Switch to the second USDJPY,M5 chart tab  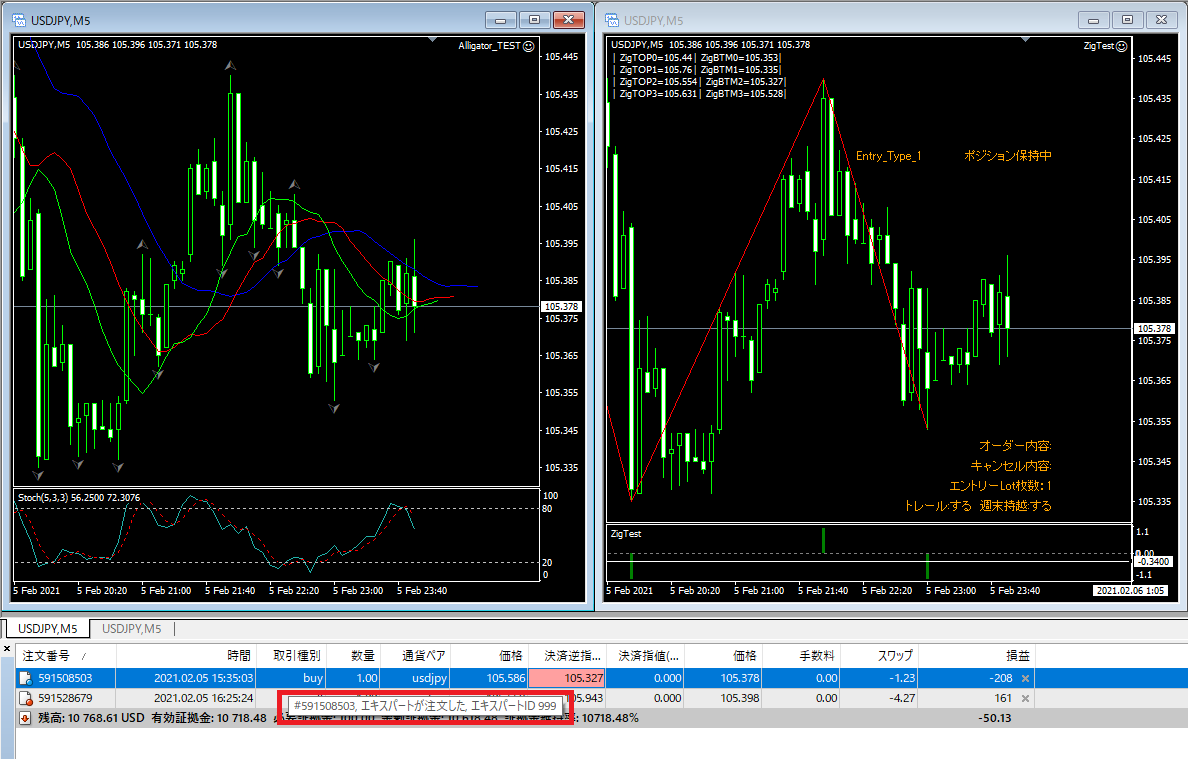(x=131, y=629)
